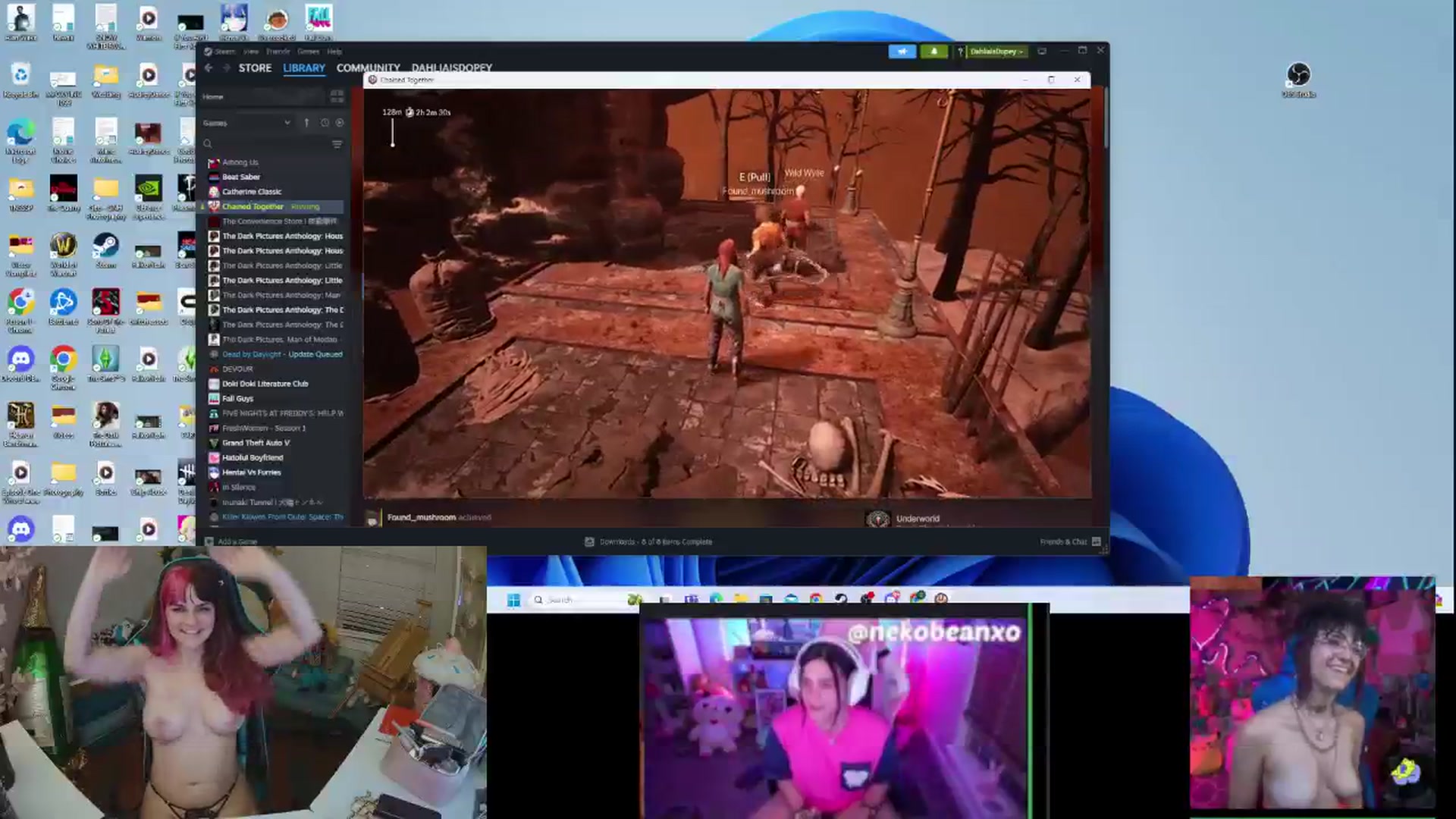Screen dimensions: 1456x819
Task: Open the green notifications bell
Action: tap(934, 52)
